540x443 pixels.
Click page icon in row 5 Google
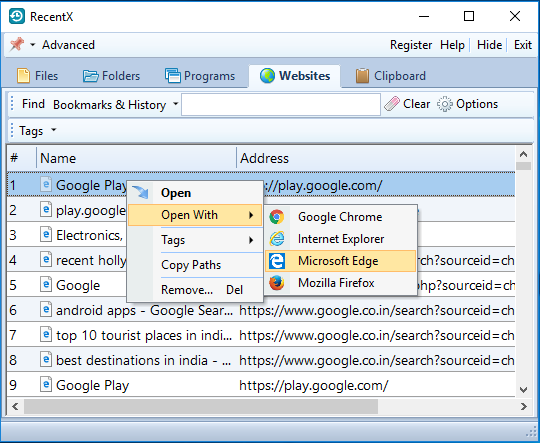(x=46, y=285)
